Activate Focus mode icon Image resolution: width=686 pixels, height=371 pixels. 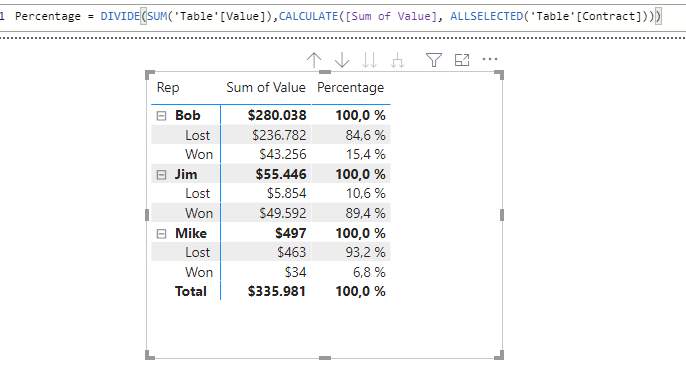(x=462, y=60)
